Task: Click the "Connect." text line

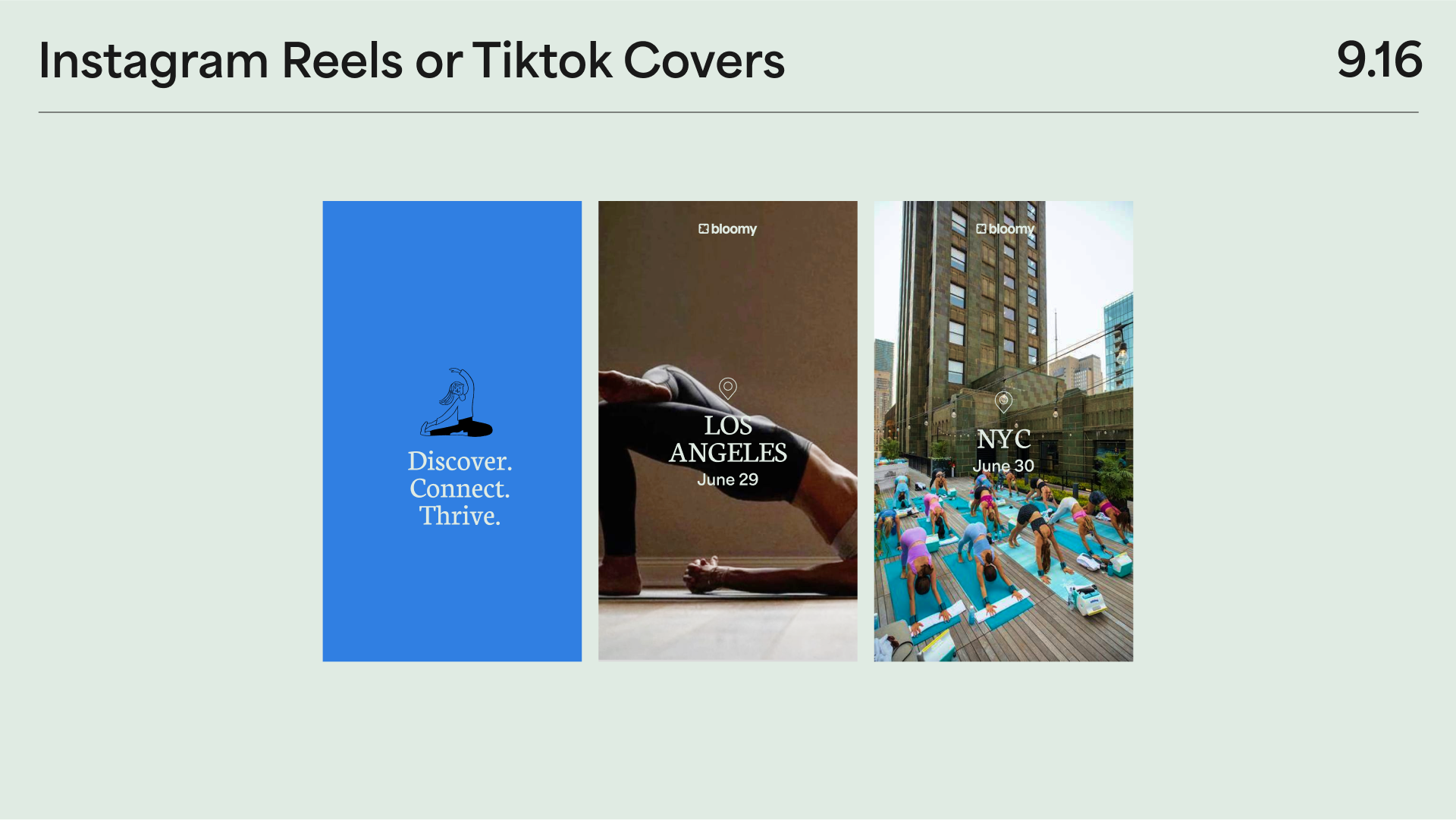Action: click(460, 489)
